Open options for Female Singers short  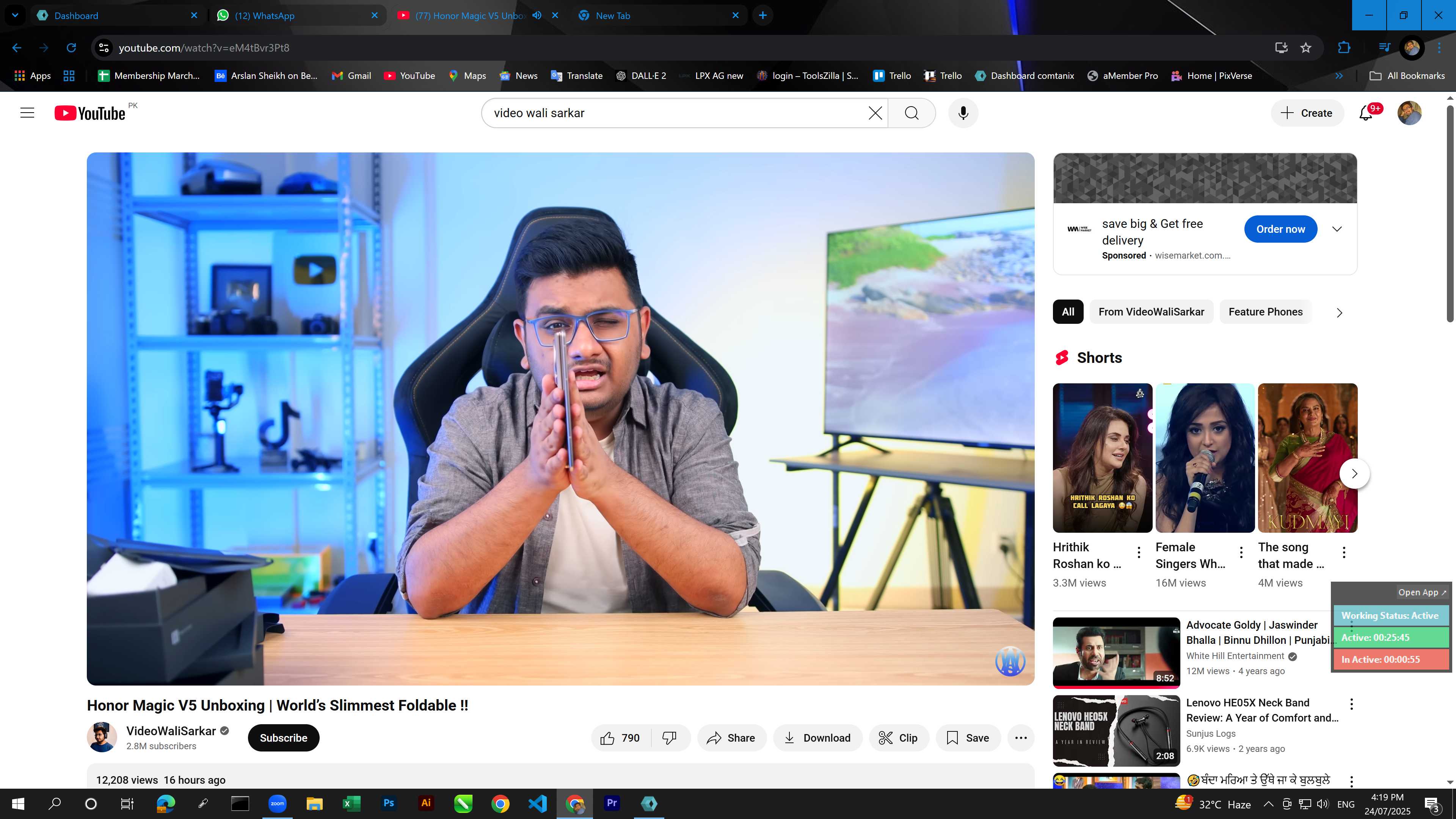tap(1241, 552)
